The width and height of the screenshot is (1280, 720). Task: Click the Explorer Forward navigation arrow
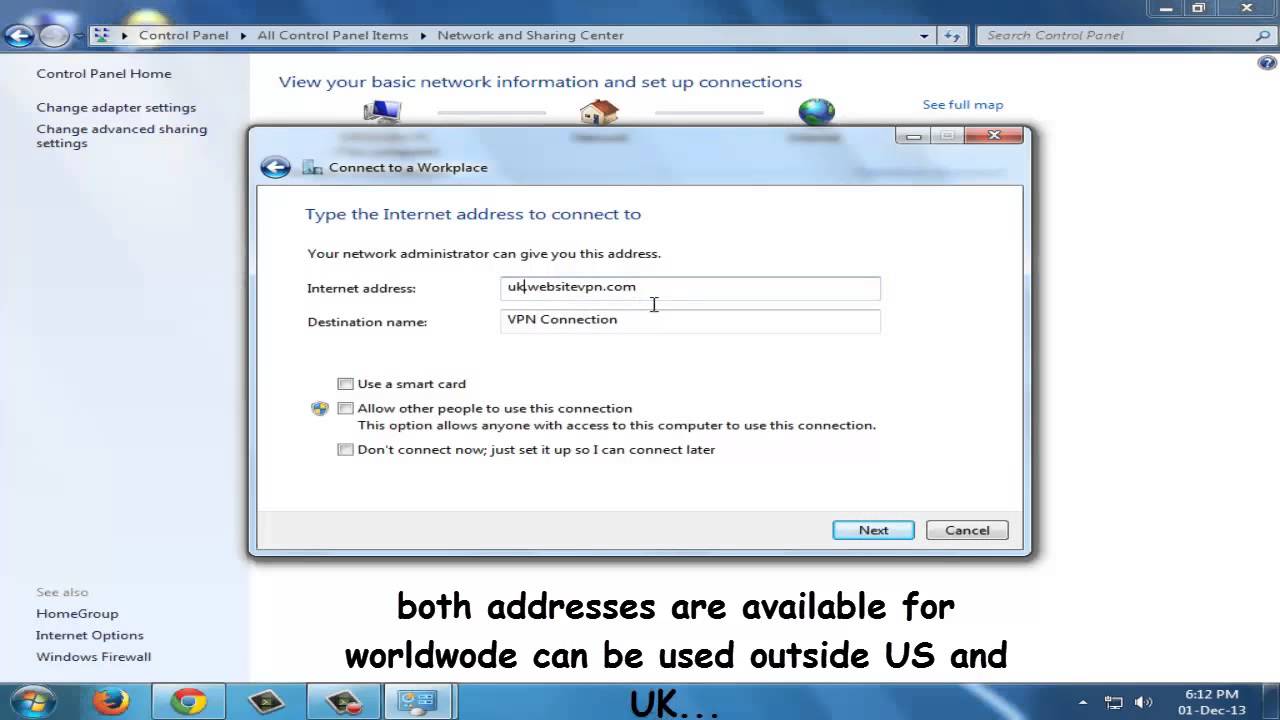tap(53, 36)
